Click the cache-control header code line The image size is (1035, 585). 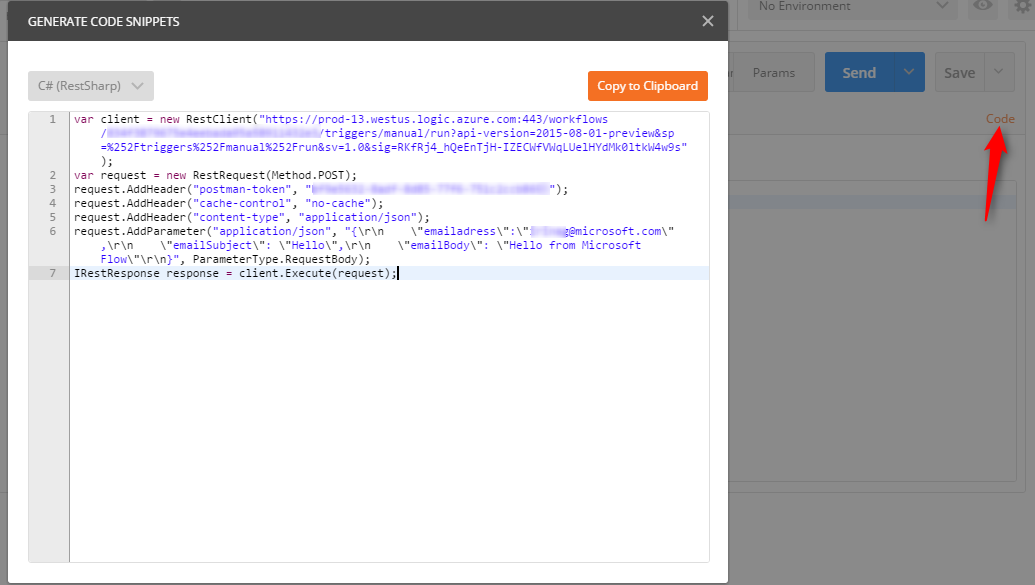(228, 203)
